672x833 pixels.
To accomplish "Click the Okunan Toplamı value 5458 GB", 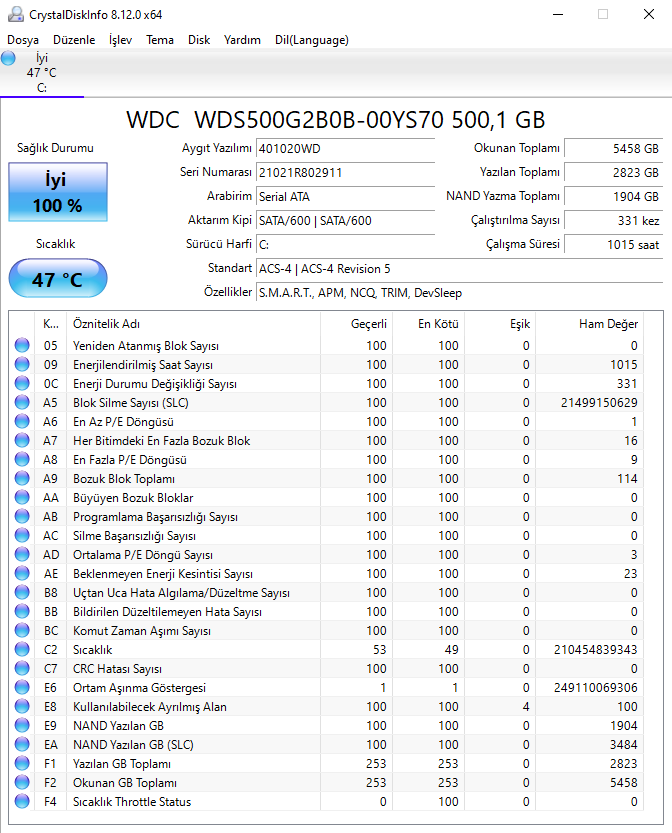I will point(614,149).
